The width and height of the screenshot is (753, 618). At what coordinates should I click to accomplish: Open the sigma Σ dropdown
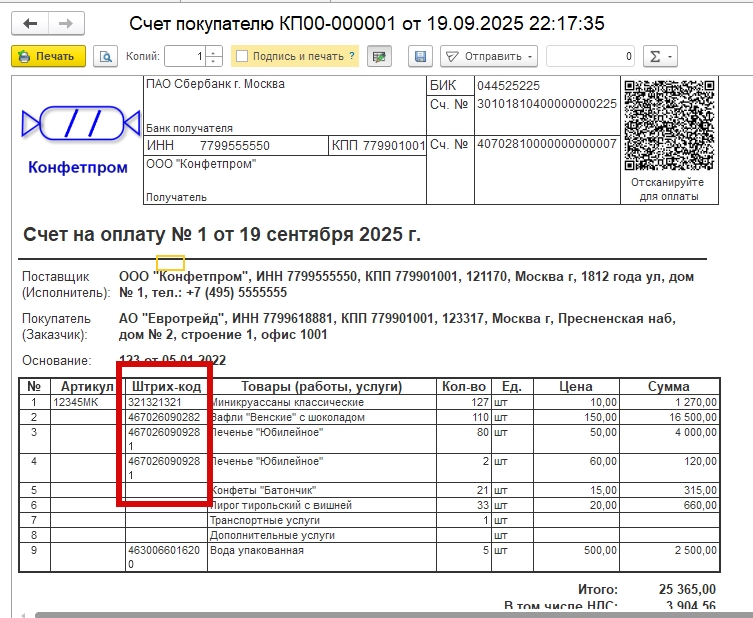pos(660,56)
